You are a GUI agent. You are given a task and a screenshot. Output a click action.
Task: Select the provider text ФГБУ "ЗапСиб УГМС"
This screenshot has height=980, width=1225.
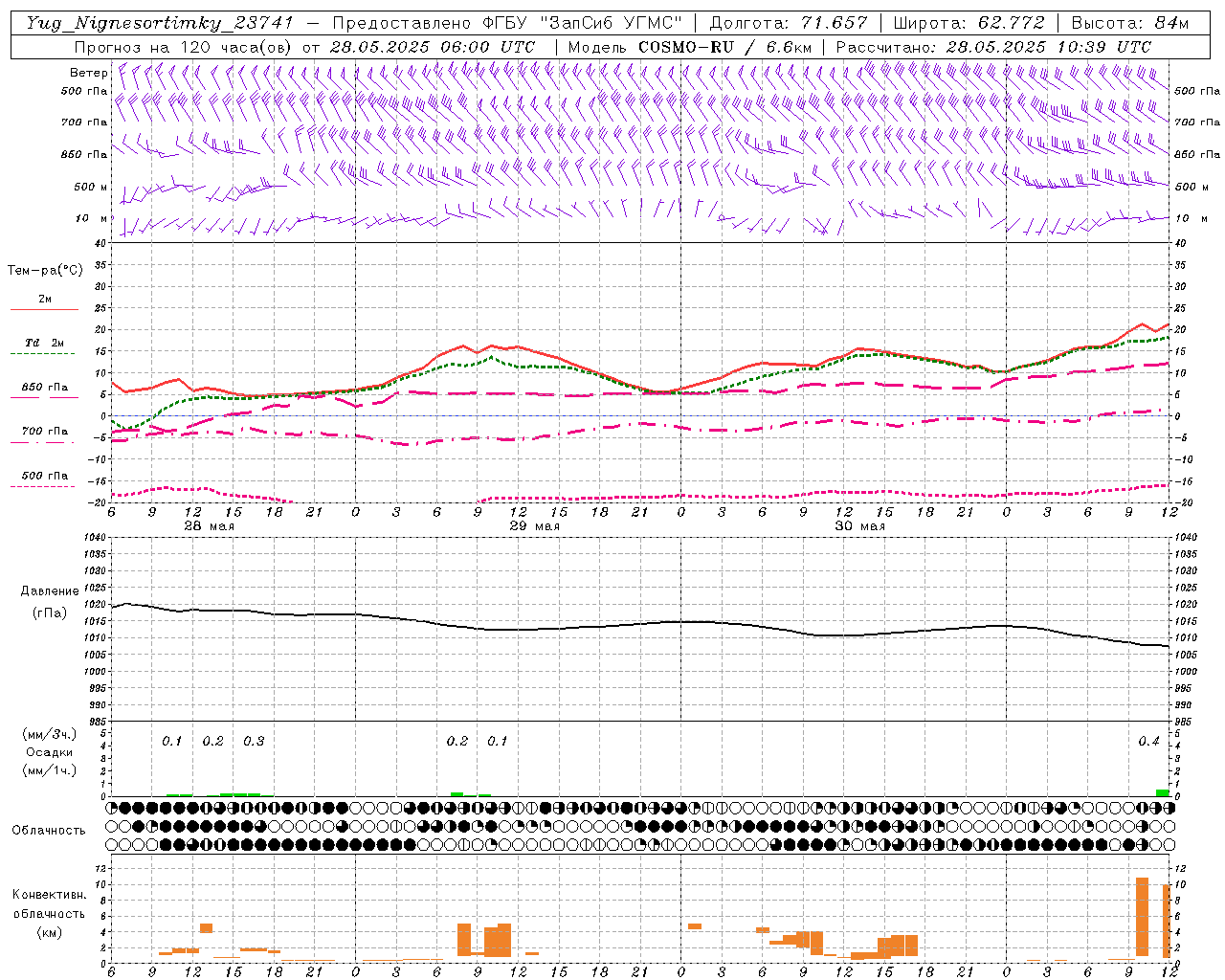click(x=584, y=23)
